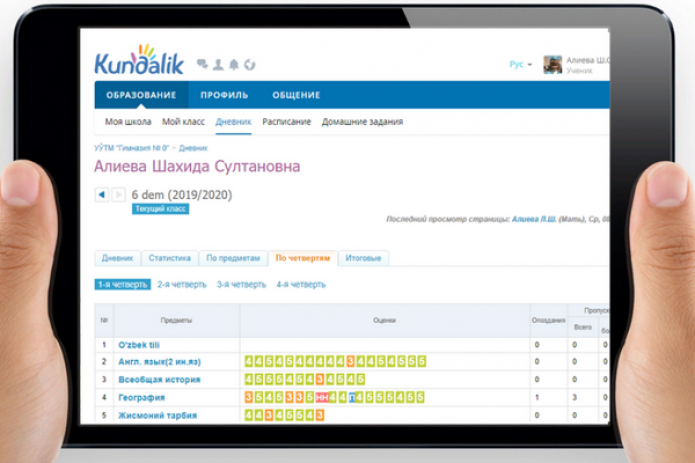Click the circular refresh icon in header
The image size is (695, 463).
pos(250,65)
